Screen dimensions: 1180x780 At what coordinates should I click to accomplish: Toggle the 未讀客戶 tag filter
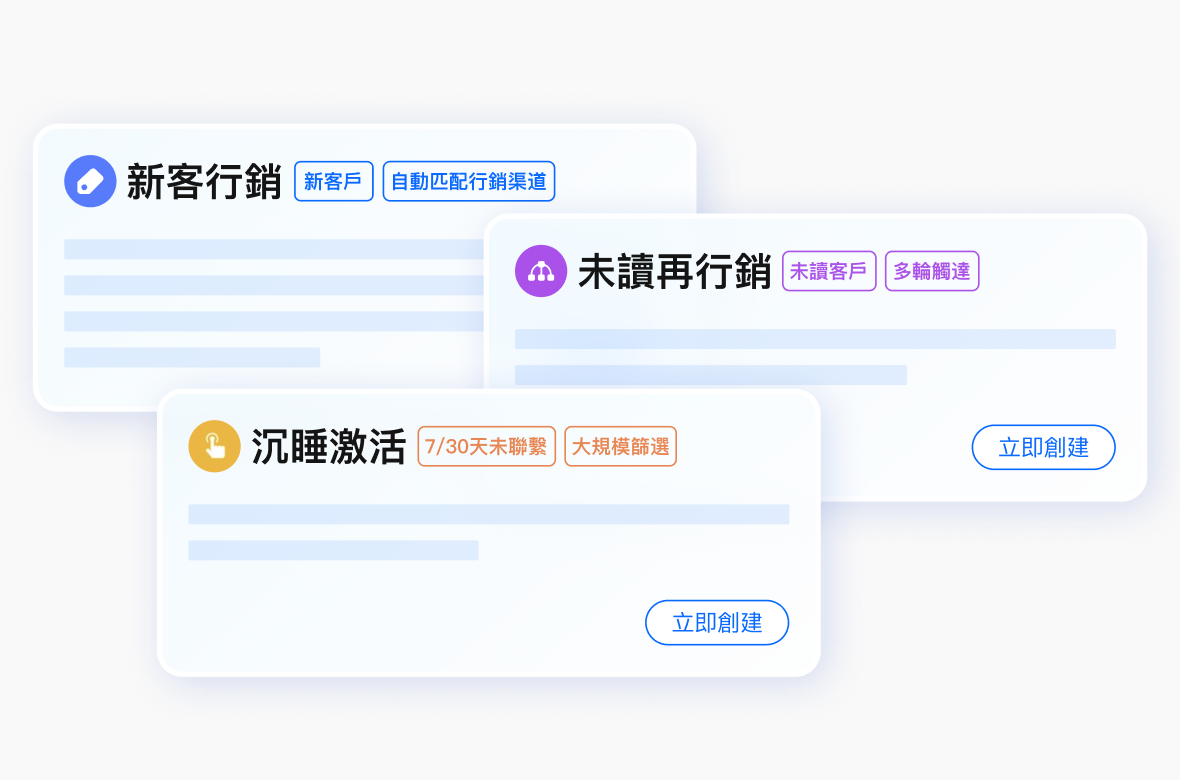(829, 270)
